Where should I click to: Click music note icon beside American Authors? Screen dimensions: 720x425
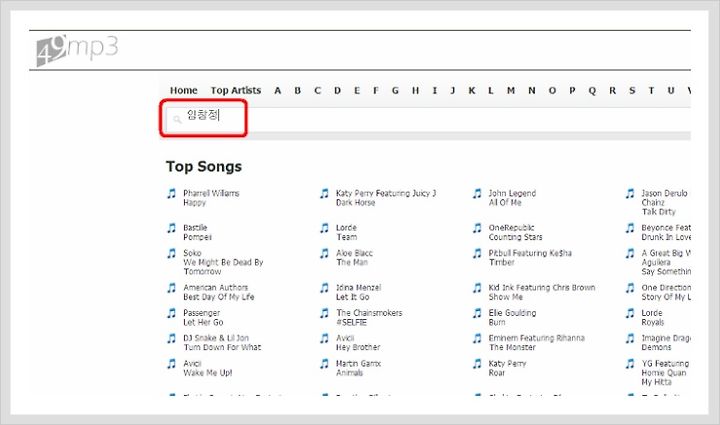[x=171, y=288]
